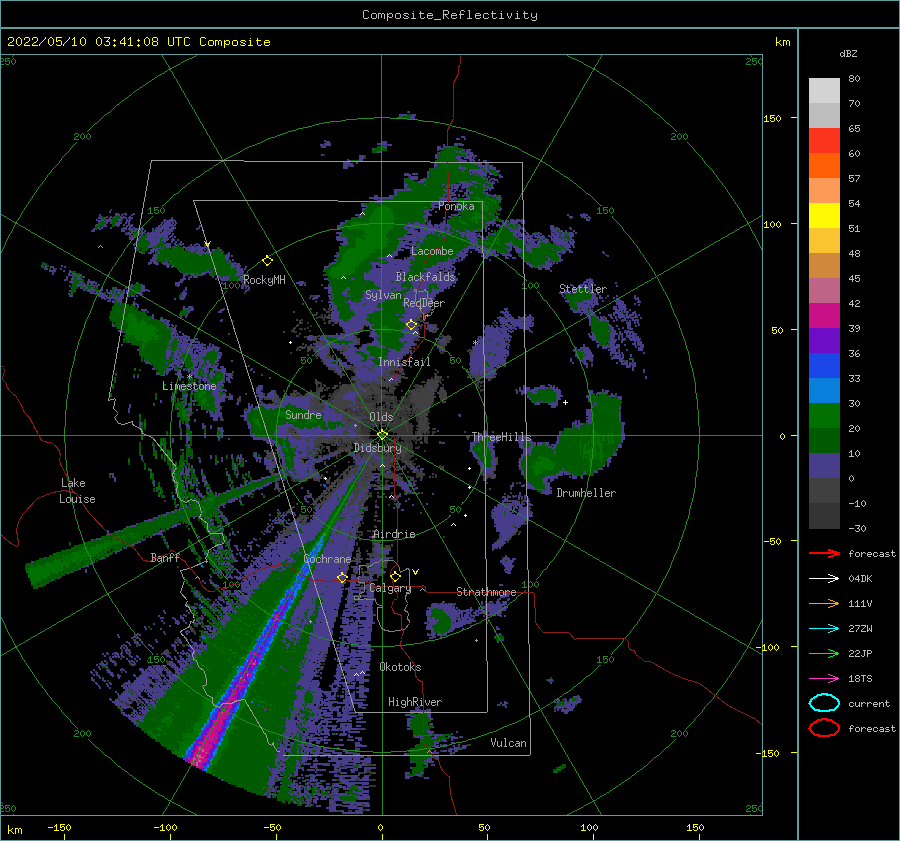Click the red forecast ellipse icon
Image resolution: width=900 pixels, height=841 pixels.
[x=824, y=728]
